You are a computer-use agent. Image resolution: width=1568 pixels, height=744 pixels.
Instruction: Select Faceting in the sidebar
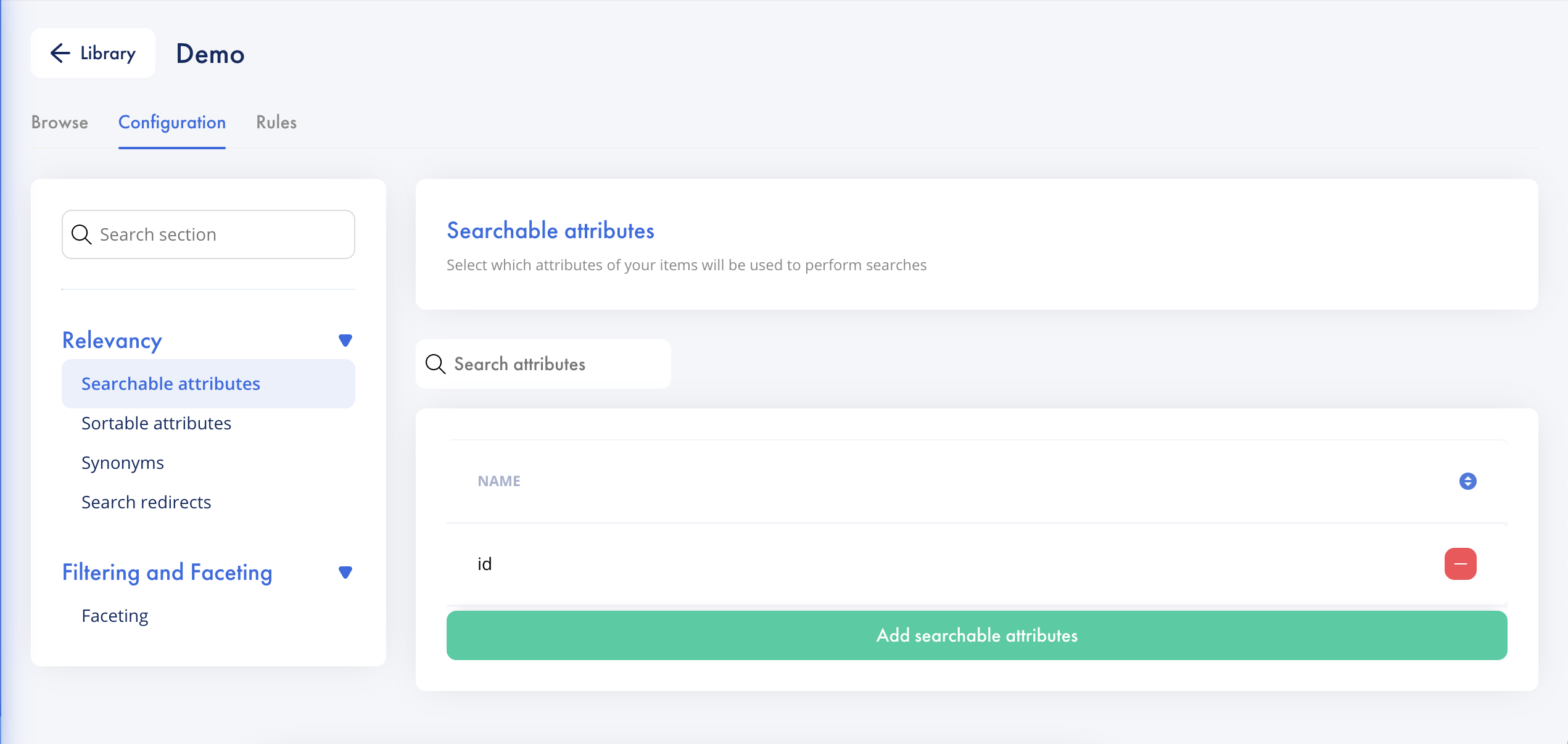[x=115, y=616]
